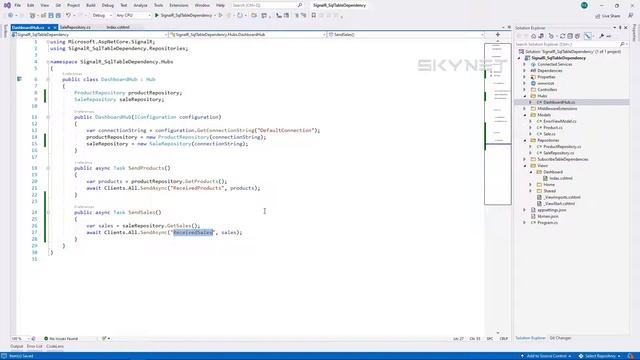Click the Save All toolbar icon

pos(58,16)
